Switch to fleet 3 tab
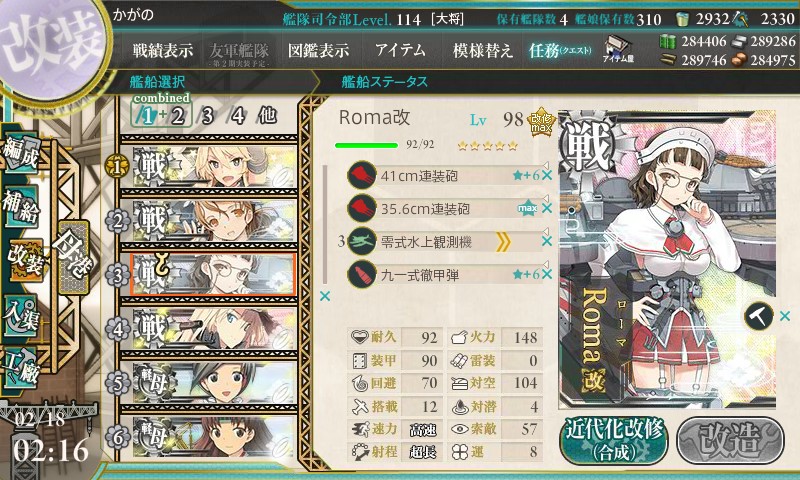Viewport: 800px width, 480px height. (207, 116)
